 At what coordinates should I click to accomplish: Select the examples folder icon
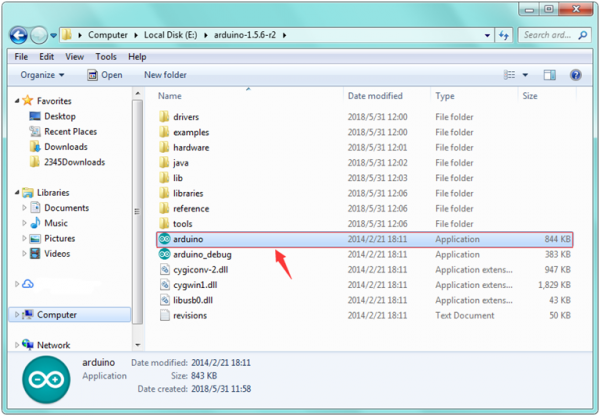click(164, 132)
